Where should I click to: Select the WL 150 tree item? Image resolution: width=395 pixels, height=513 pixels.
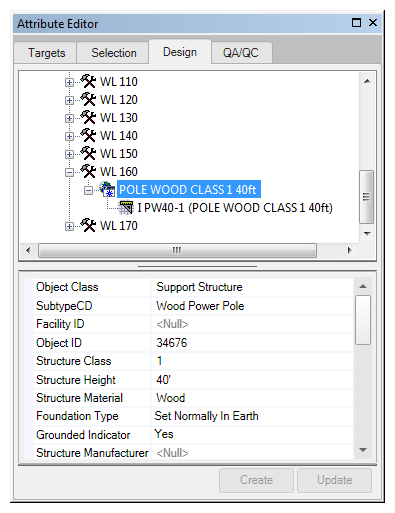point(119,154)
